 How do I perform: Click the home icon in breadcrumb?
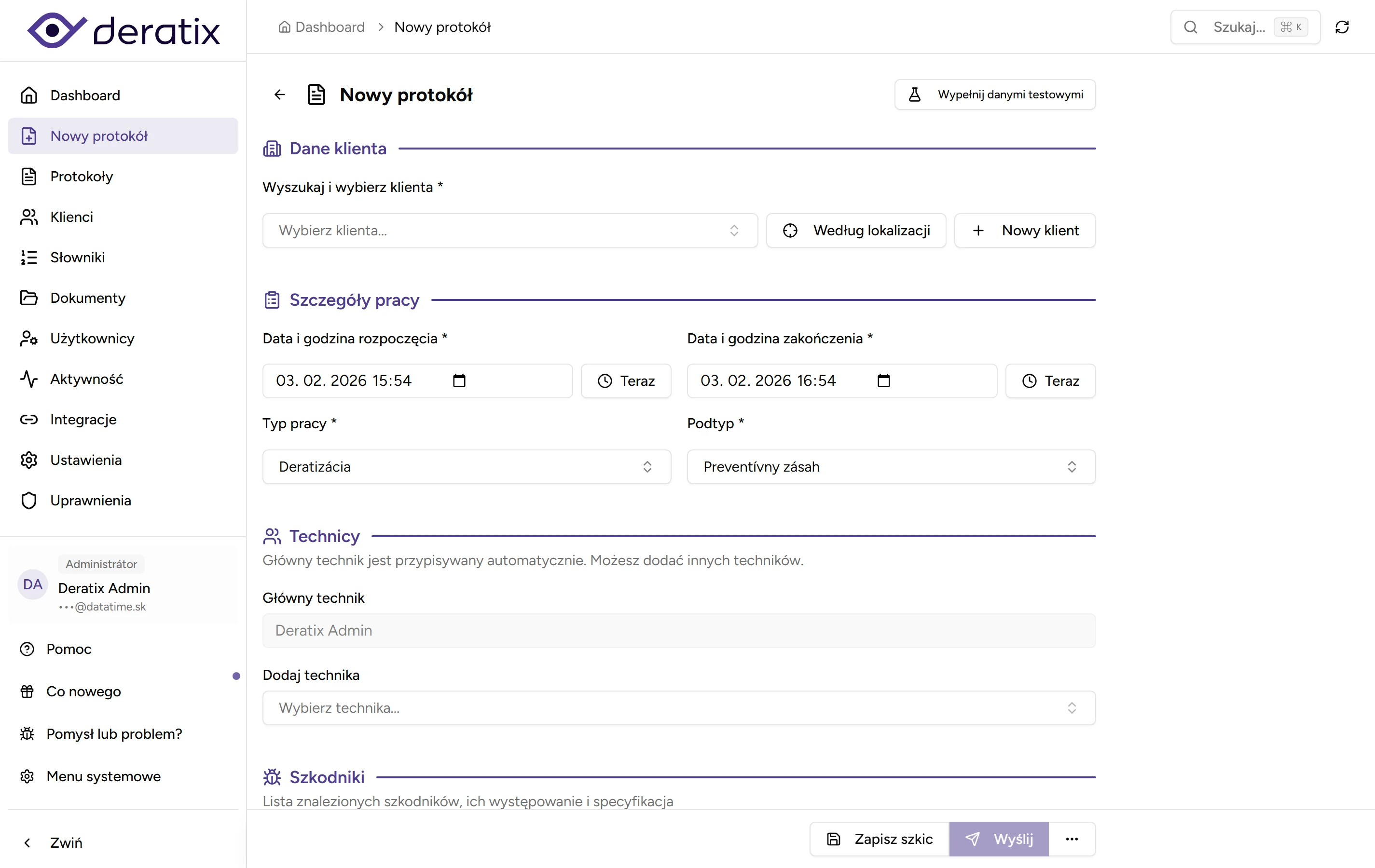(284, 27)
